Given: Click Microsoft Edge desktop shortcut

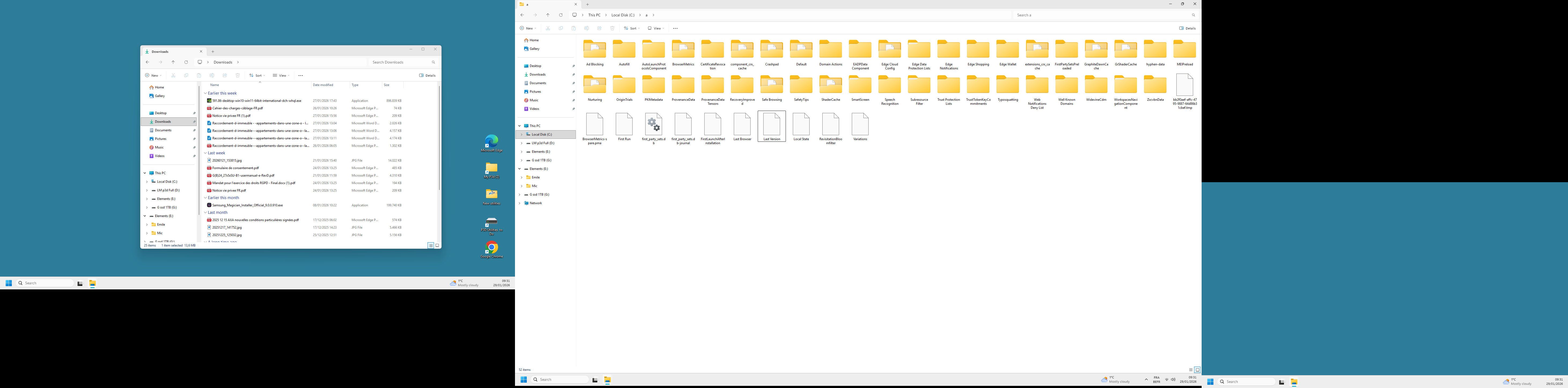Looking at the screenshot, I should coord(492,144).
